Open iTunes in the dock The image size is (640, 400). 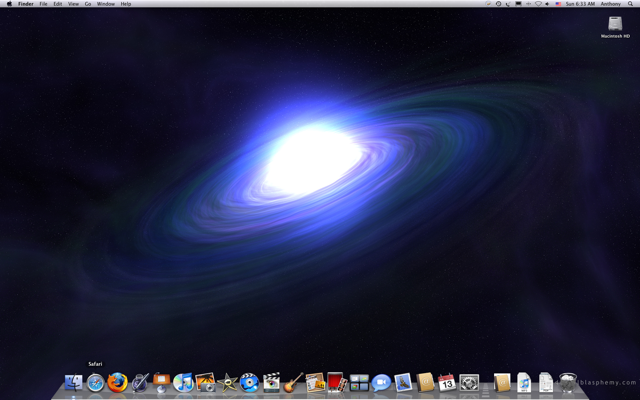click(183, 383)
